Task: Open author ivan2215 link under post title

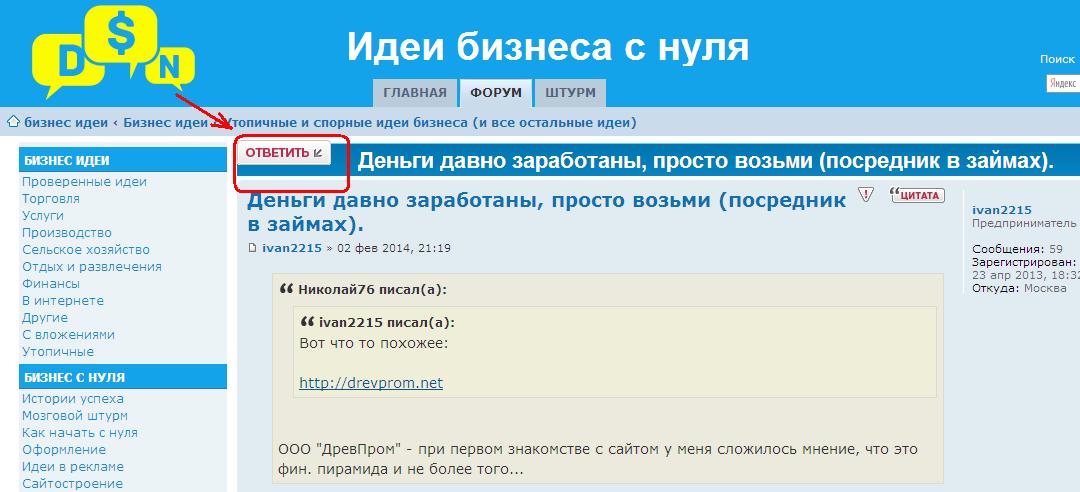Action: tap(292, 248)
